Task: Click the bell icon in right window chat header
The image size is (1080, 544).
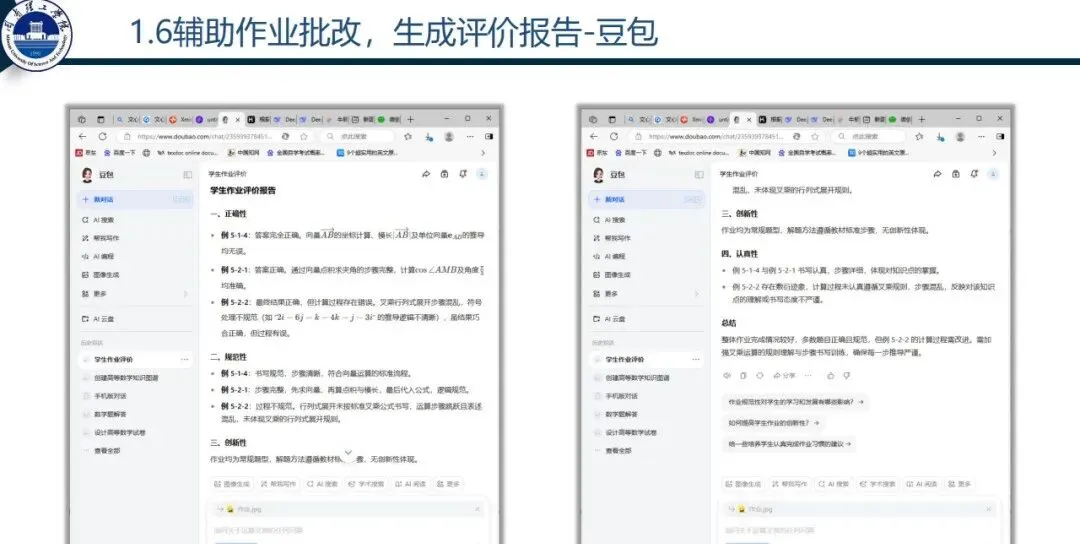Action: pos(974,174)
